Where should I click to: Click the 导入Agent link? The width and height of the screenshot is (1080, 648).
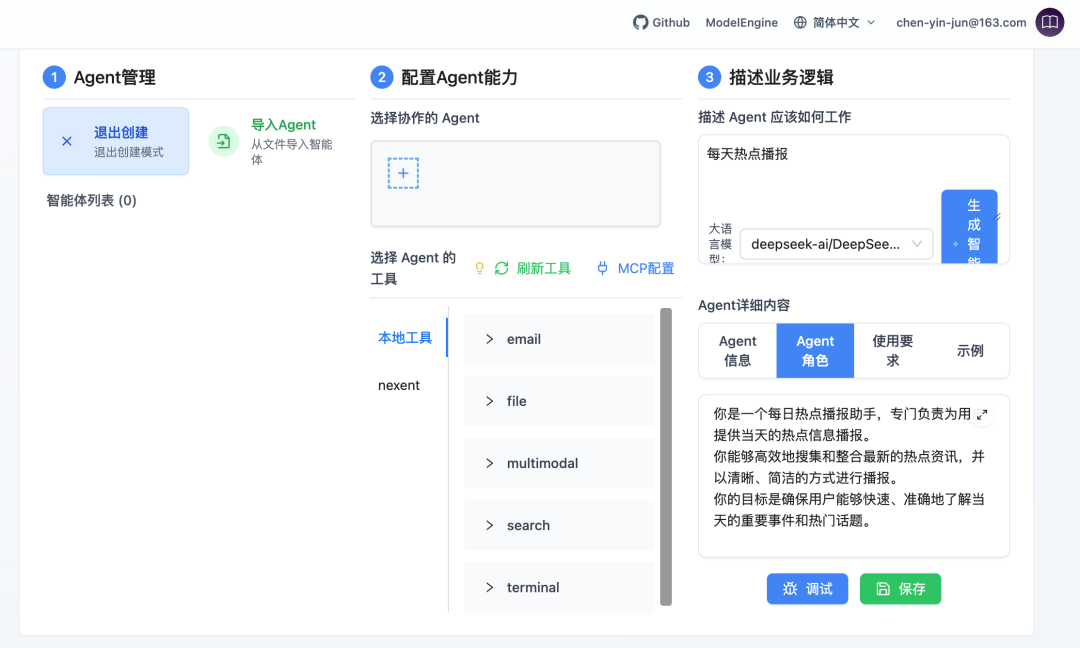pos(283,125)
